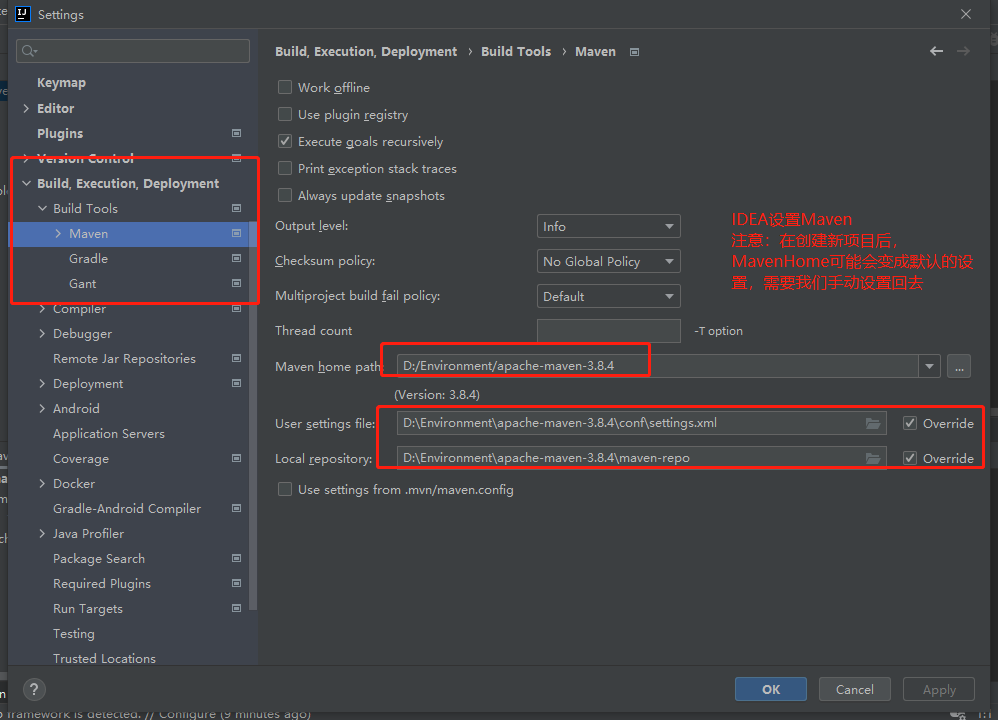The image size is (998, 720).
Task: Click the project icon on Remote Jar Repositories row
Action: 236,358
